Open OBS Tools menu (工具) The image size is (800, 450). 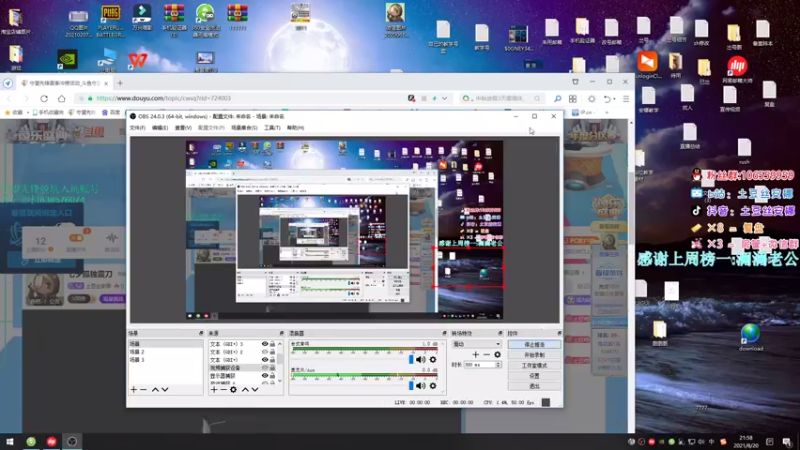[x=272, y=128]
